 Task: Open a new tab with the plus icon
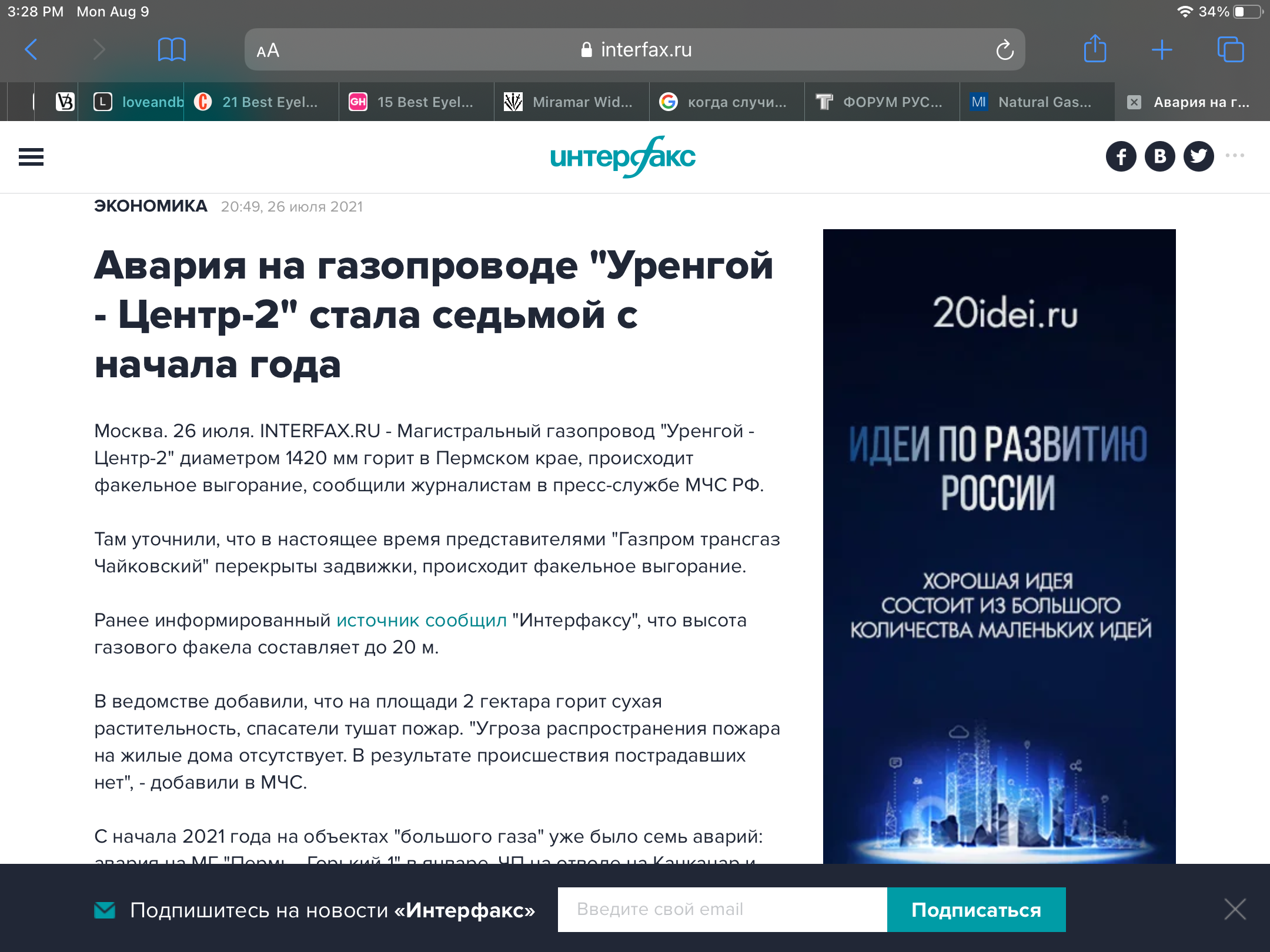[1162, 49]
